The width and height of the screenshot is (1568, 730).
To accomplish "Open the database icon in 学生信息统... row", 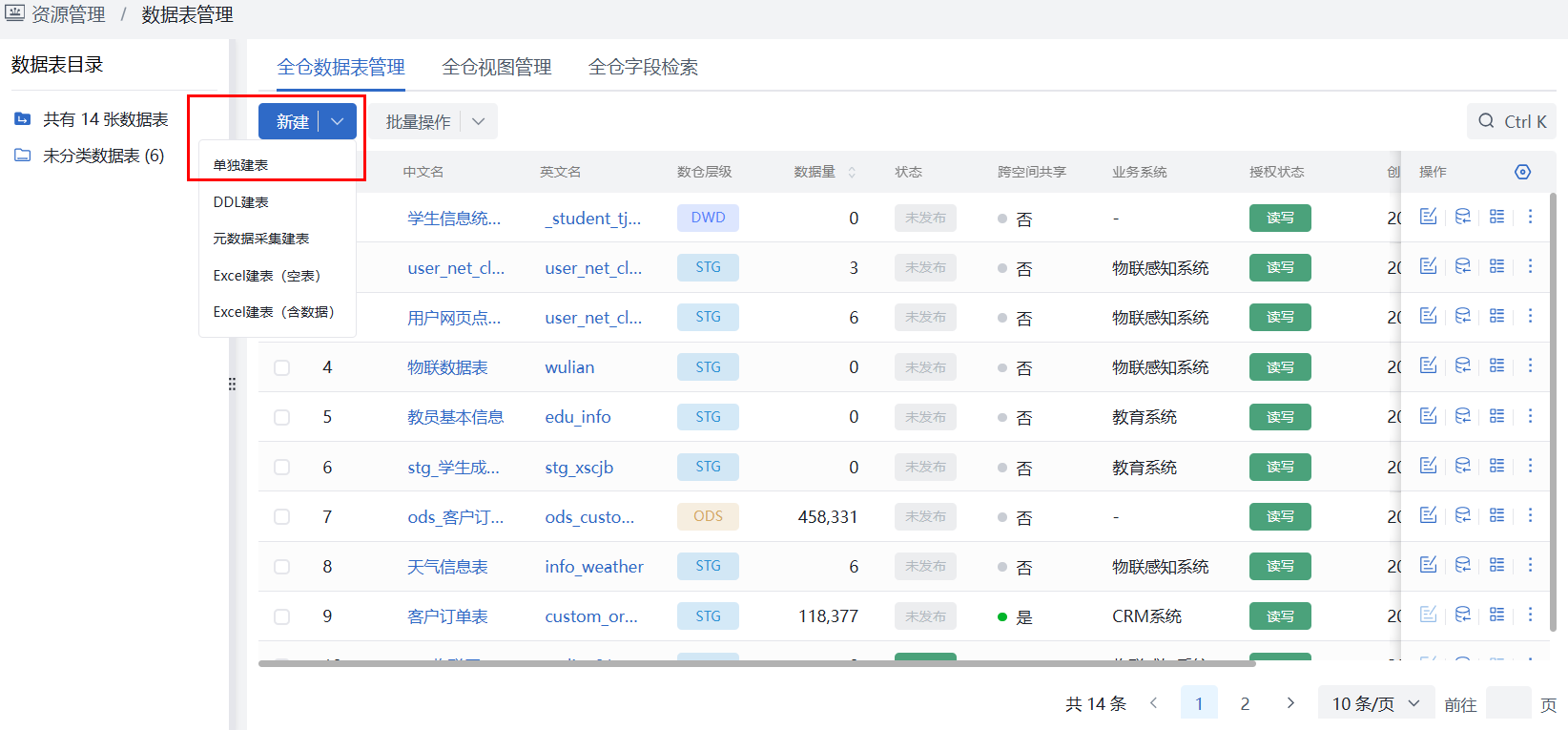I will click(x=1462, y=217).
